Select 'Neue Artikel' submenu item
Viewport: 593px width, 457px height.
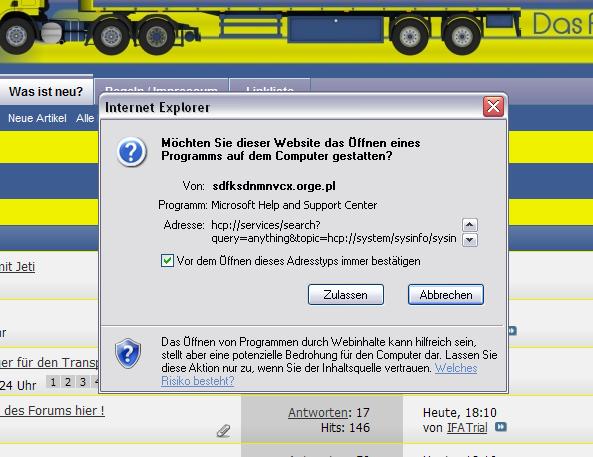37,118
